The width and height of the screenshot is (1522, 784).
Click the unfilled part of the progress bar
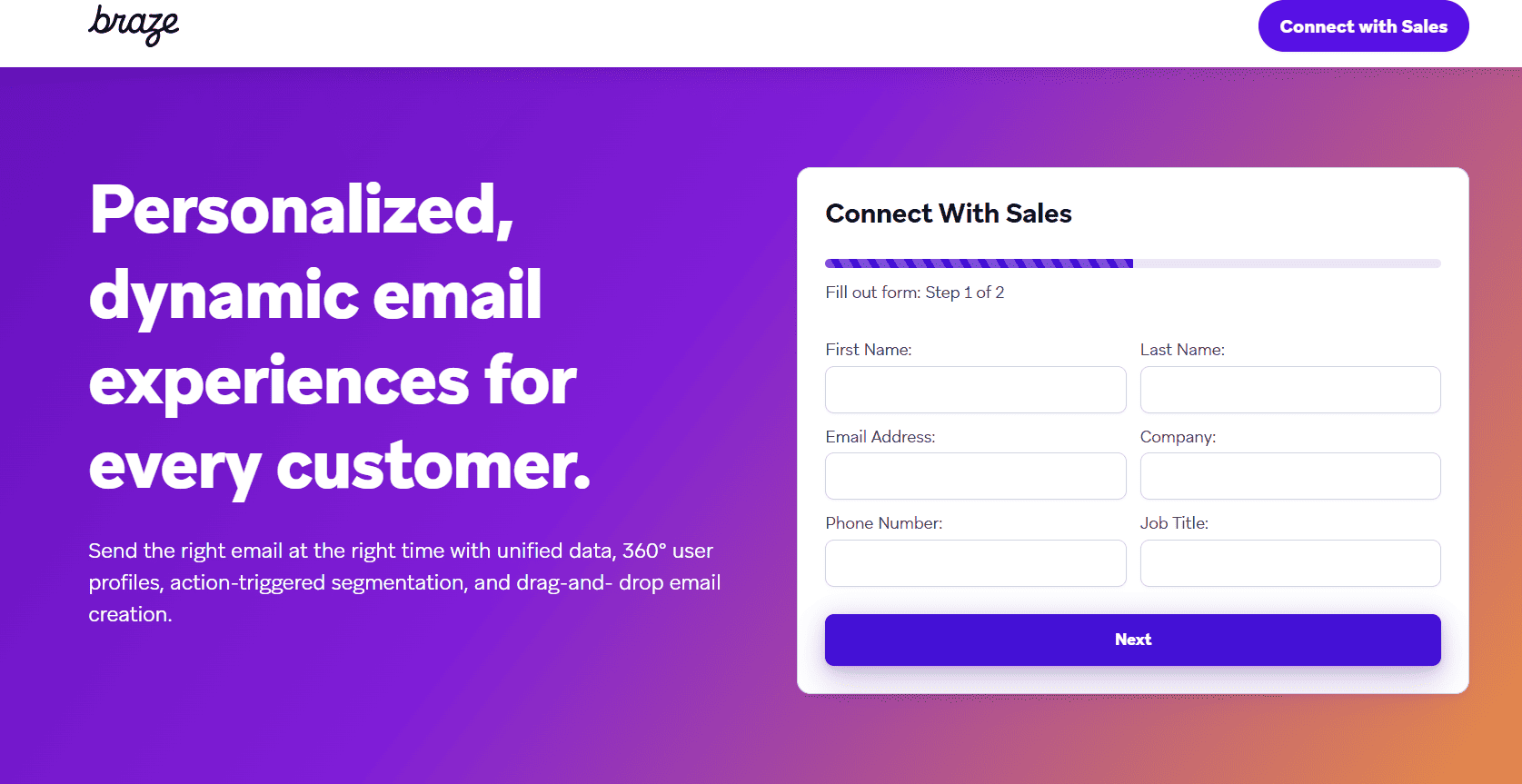pos(1286,263)
